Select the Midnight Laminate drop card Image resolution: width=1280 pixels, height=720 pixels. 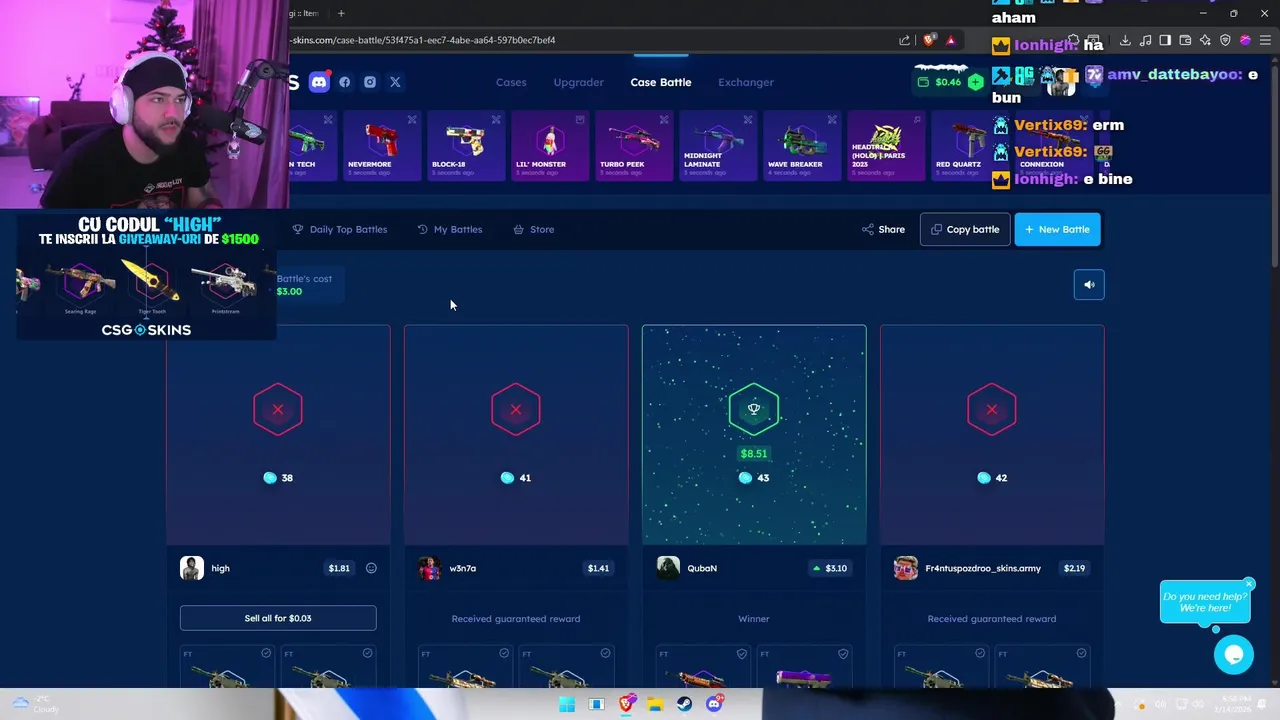pos(717,146)
